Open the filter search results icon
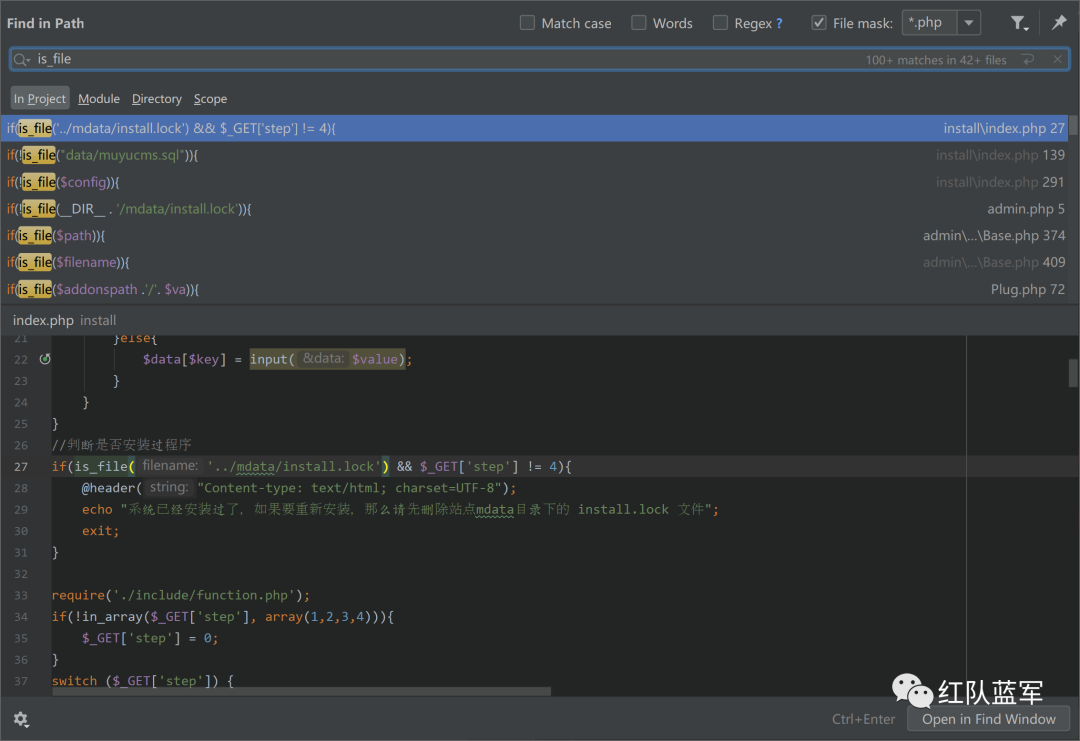Image resolution: width=1080 pixels, height=741 pixels. [1019, 23]
